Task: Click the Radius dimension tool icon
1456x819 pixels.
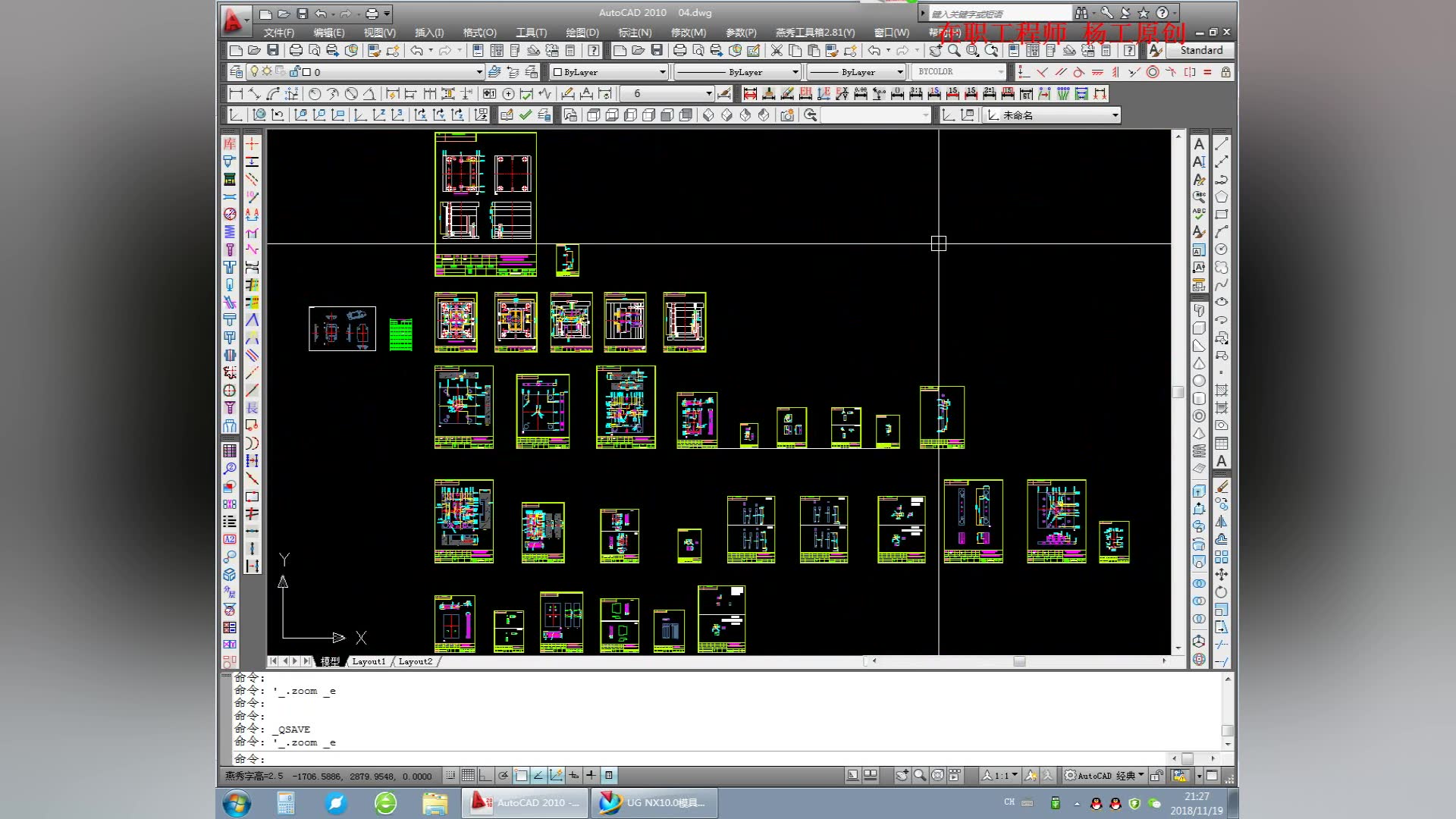Action: click(315, 93)
